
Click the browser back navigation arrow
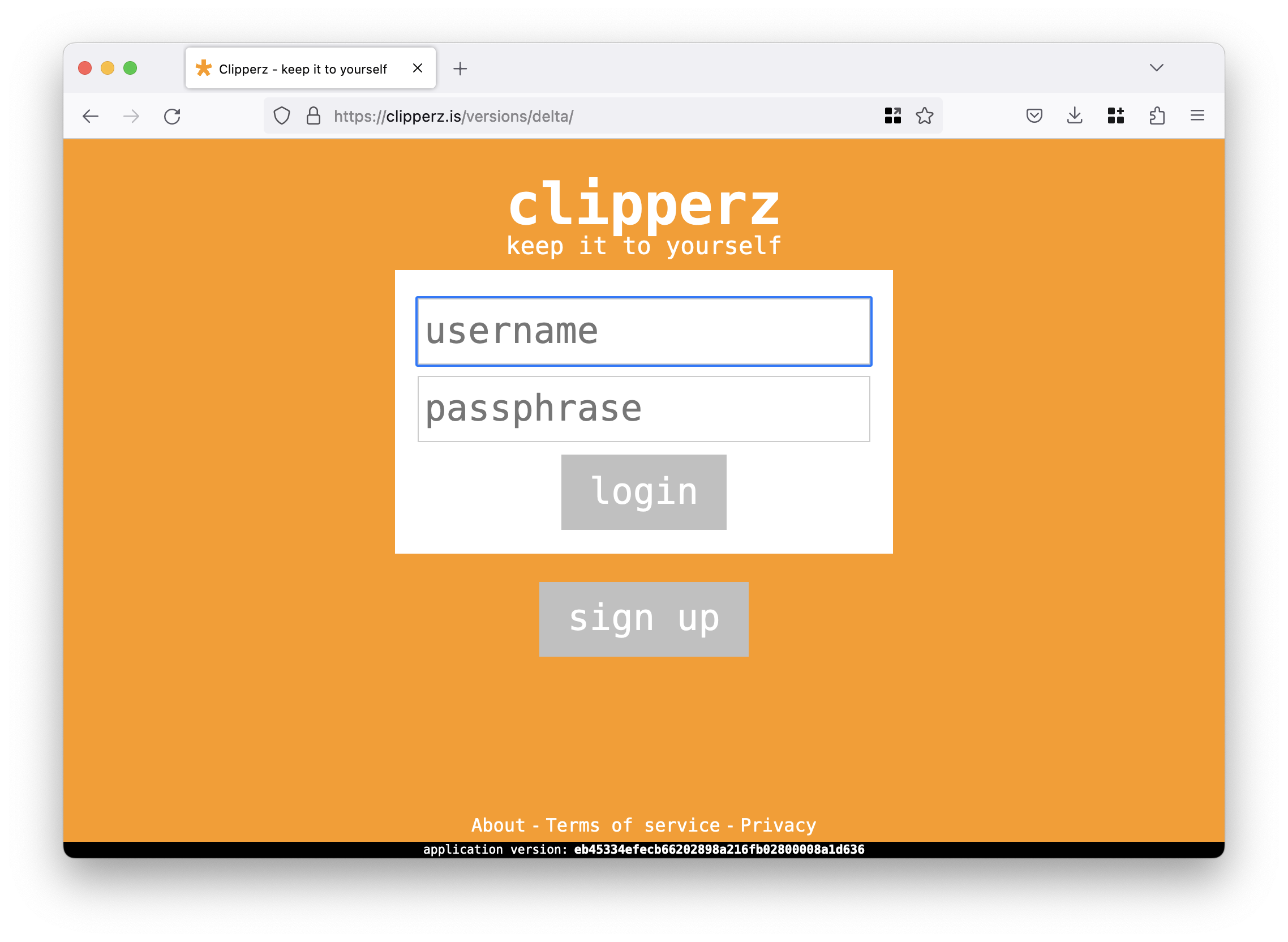tap(92, 116)
